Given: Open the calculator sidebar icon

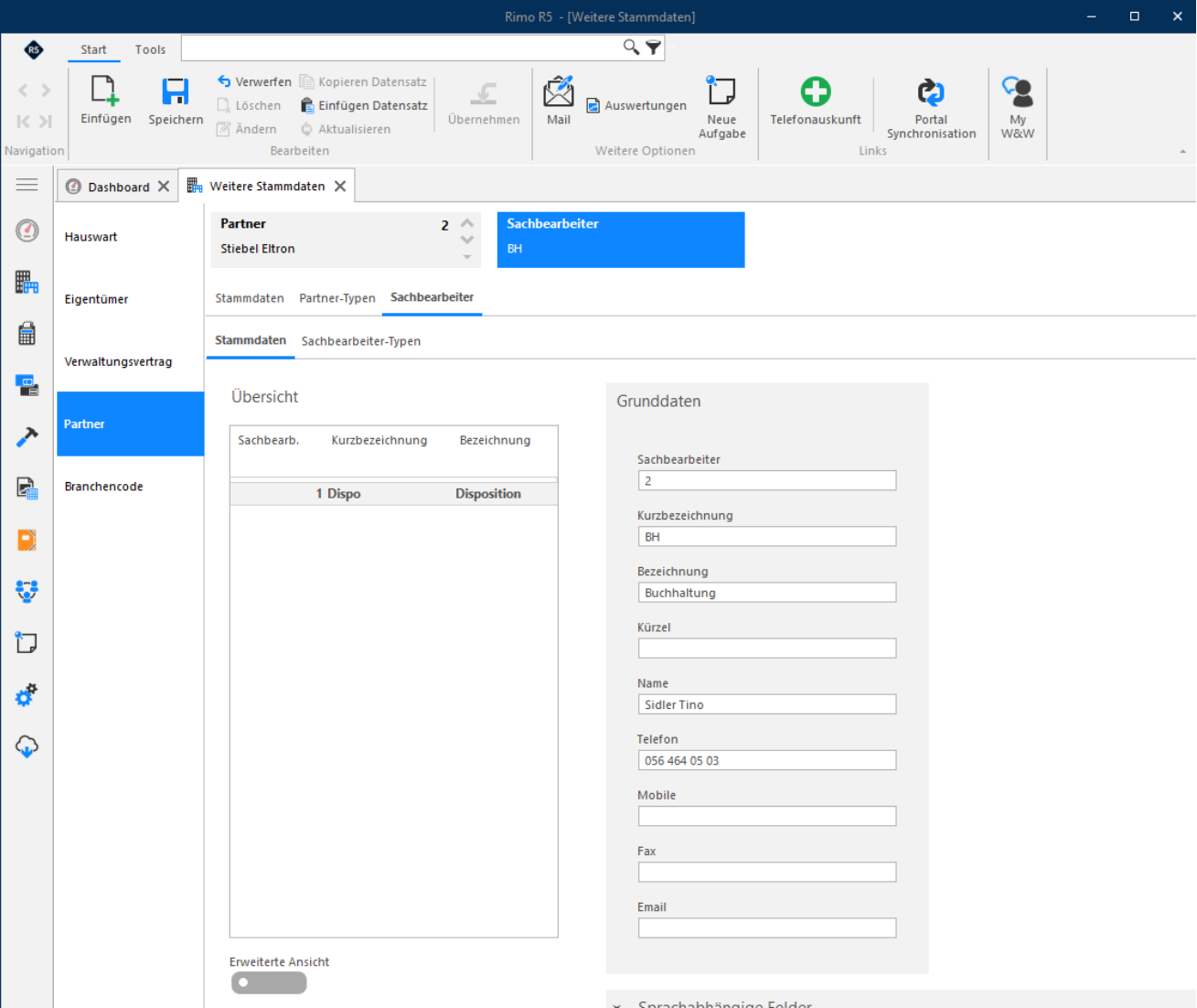Looking at the screenshot, I should 27,334.
